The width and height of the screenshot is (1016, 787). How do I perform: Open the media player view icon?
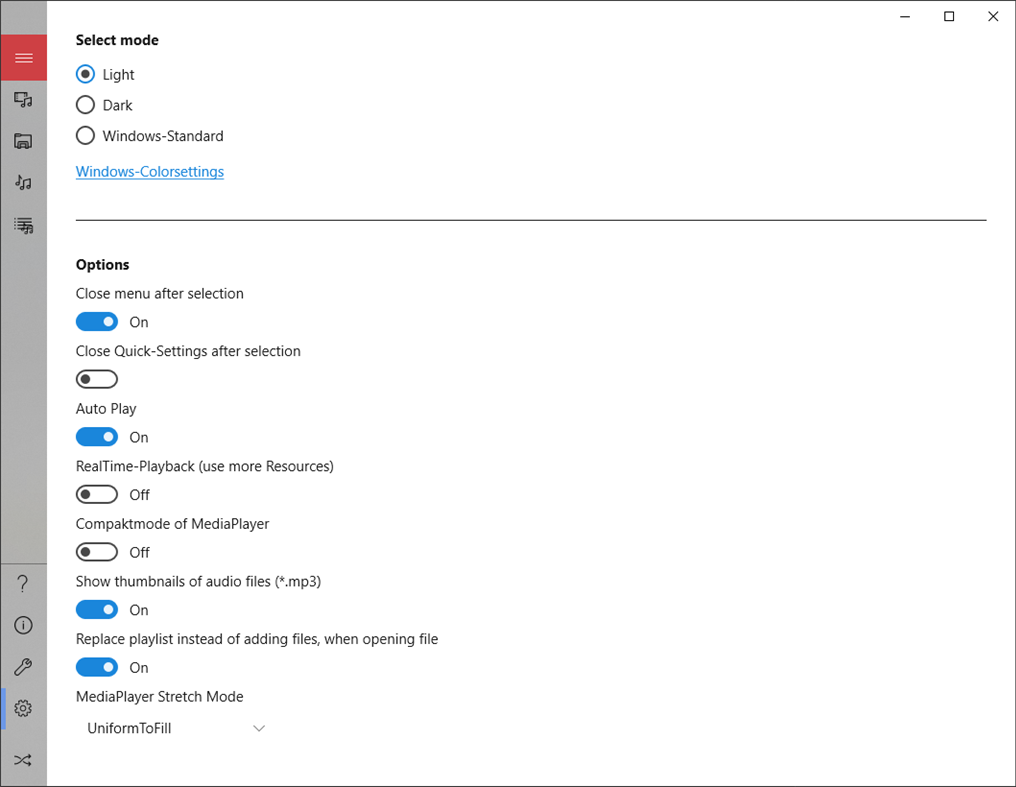(23, 99)
